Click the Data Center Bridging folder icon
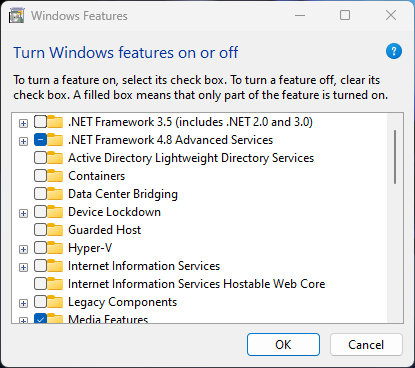Image resolution: width=415 pixels, height=368 pixels. 55,194
